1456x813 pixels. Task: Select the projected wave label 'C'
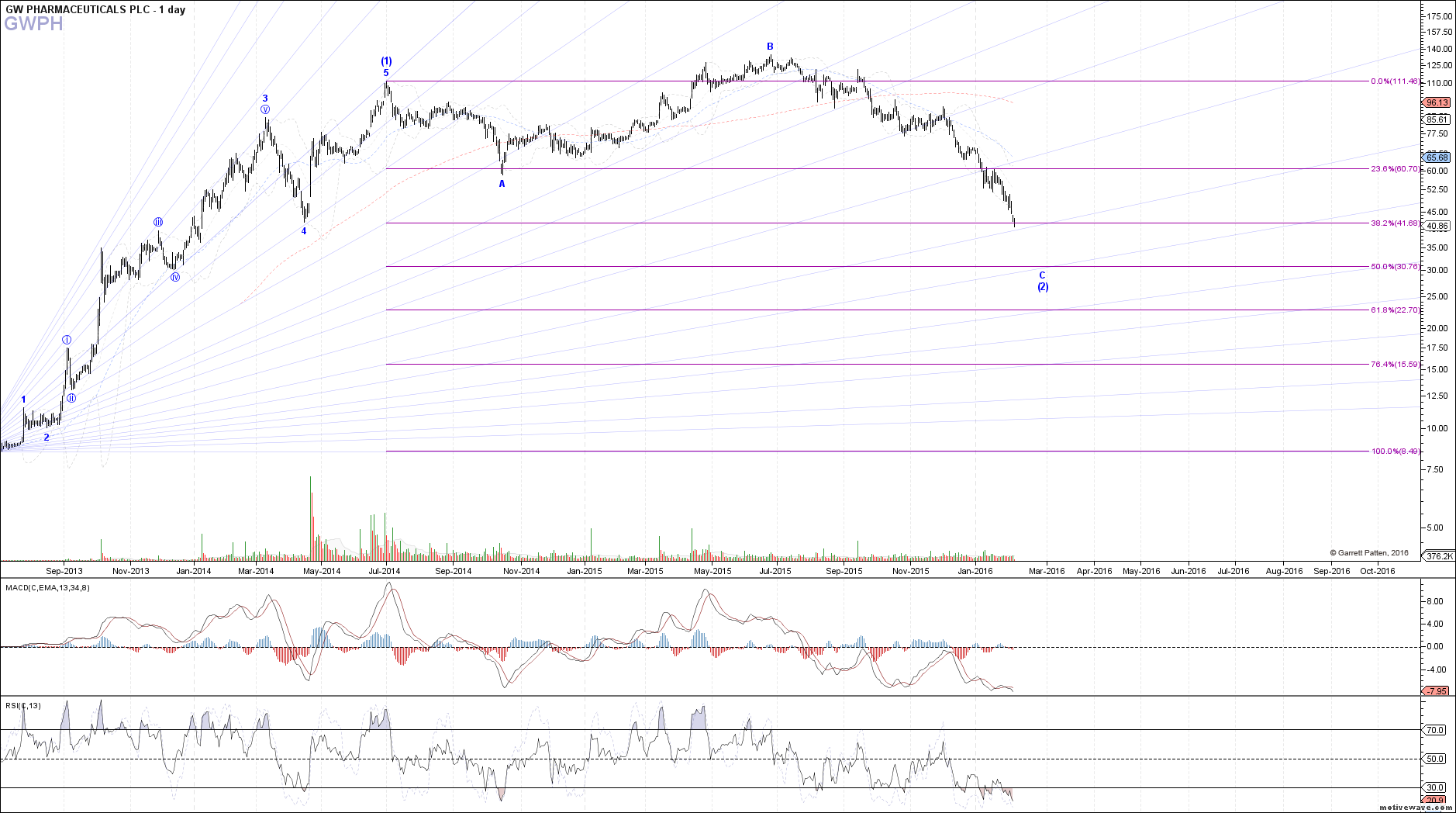pyautogui.click(x=1042, y=275)
